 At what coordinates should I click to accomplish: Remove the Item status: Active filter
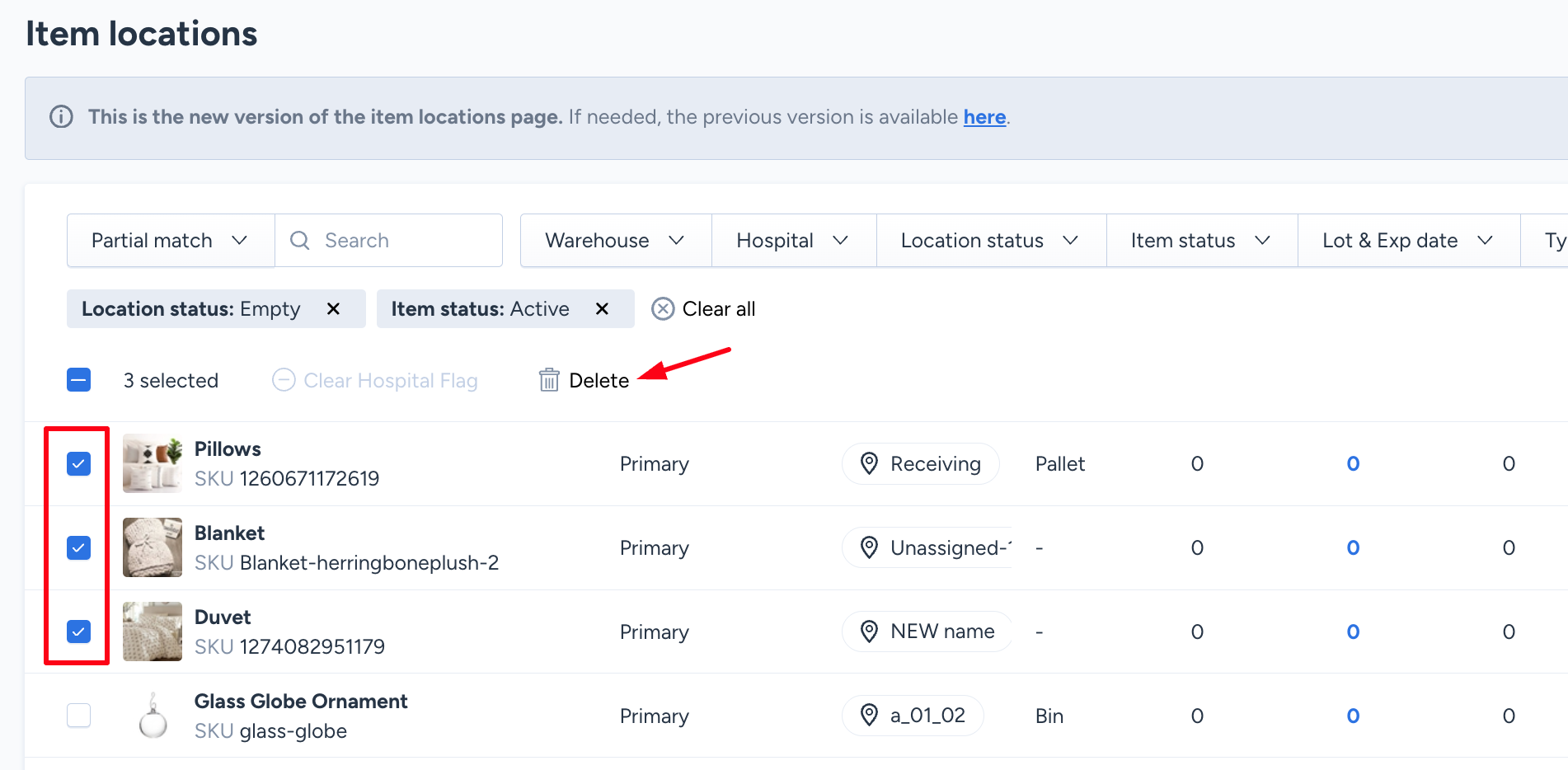click(x=602, y=308)
